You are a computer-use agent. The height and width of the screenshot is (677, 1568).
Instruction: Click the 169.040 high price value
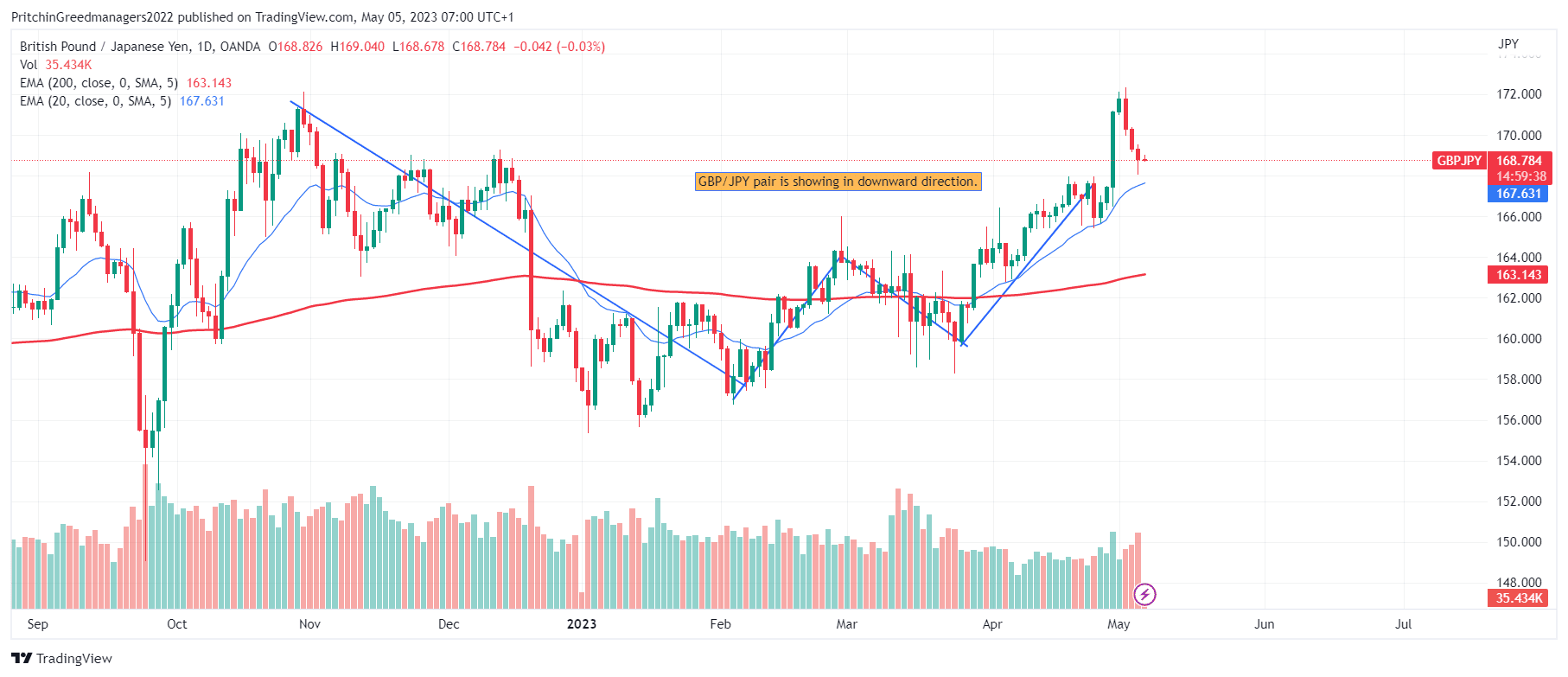361,47
